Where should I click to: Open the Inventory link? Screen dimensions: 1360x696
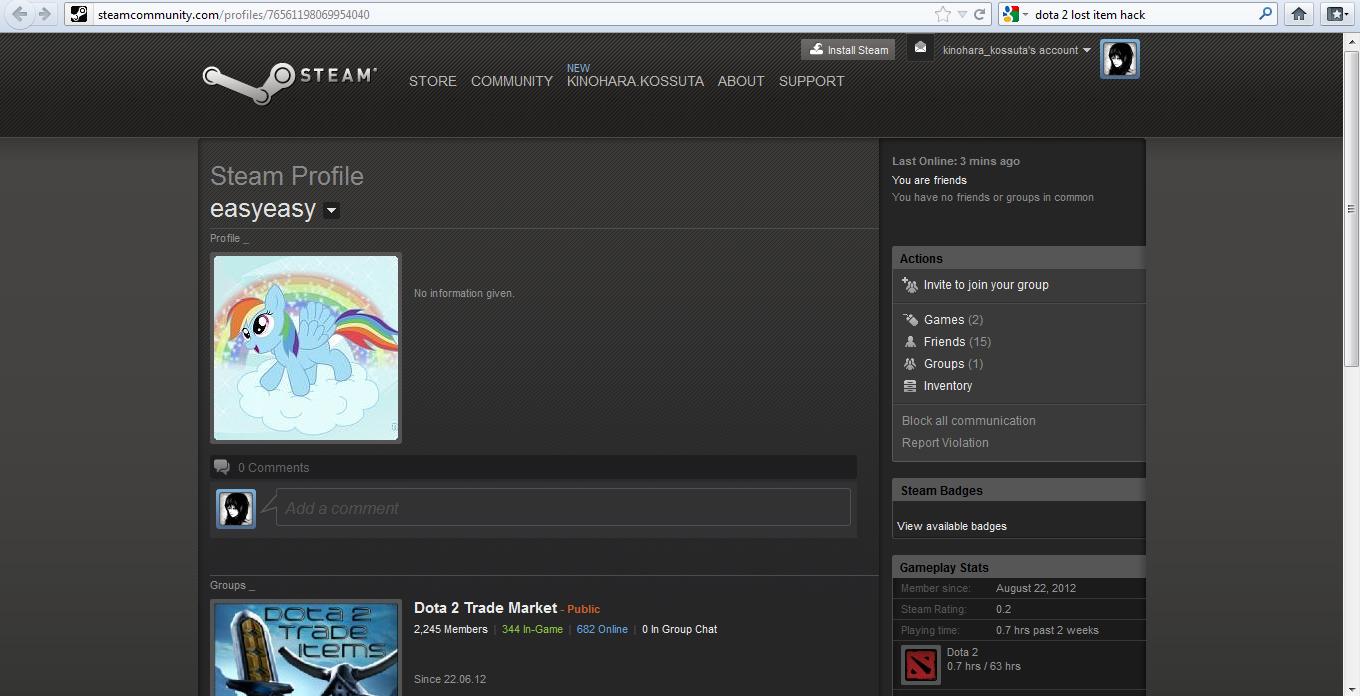tap(947, 386)
